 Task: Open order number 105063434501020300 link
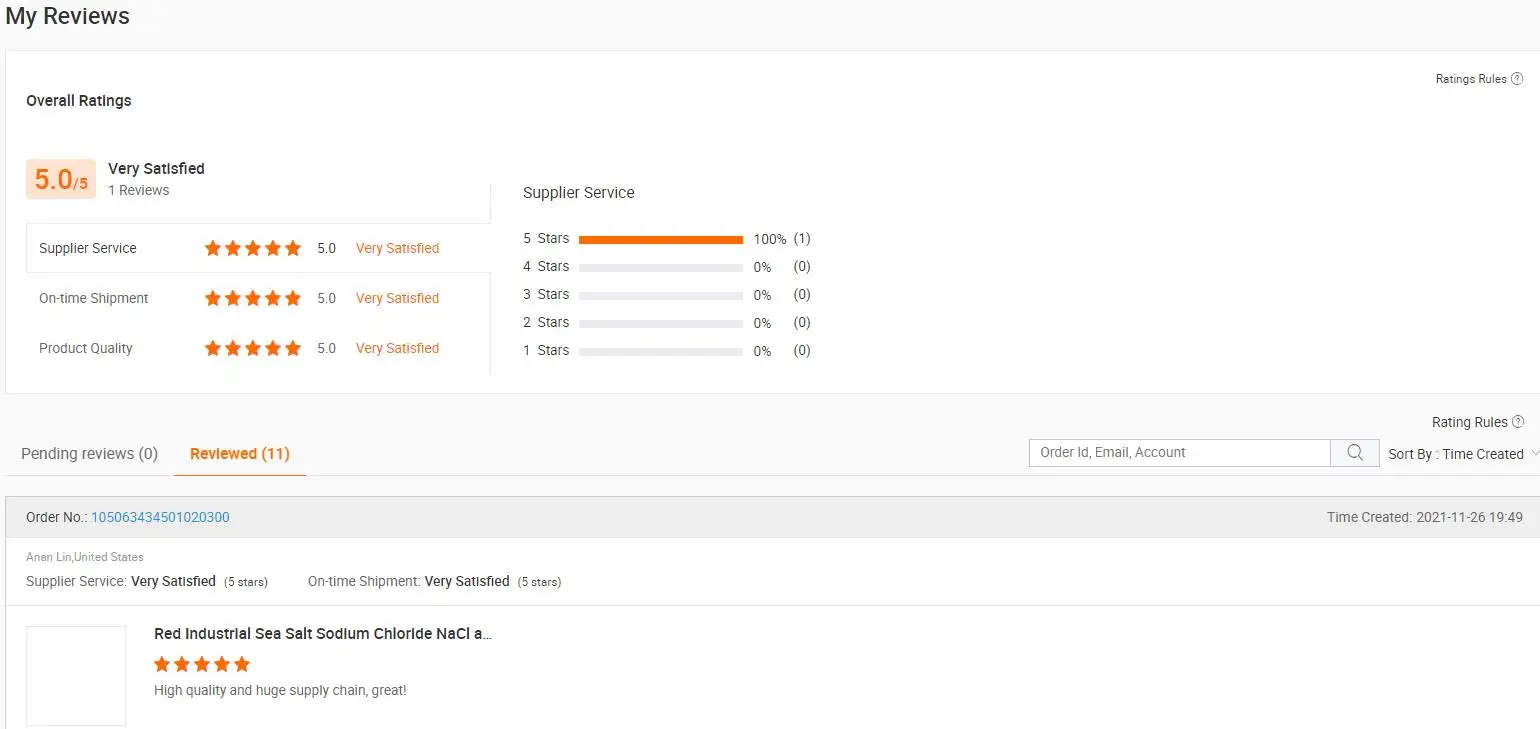click(x=160, y=517)
